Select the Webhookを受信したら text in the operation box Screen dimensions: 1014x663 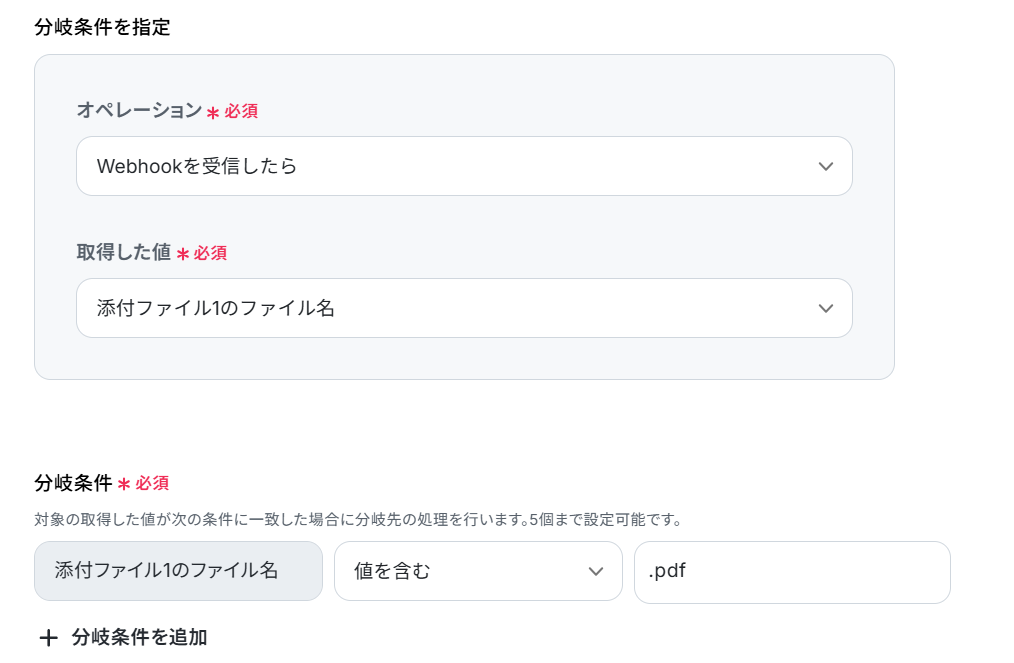point(197,166)
